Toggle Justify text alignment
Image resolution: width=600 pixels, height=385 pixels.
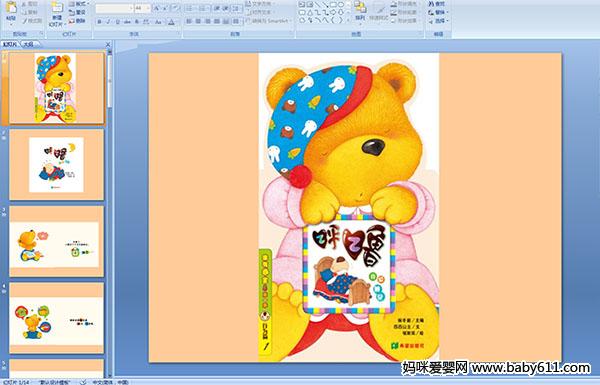tap(217, 21)
